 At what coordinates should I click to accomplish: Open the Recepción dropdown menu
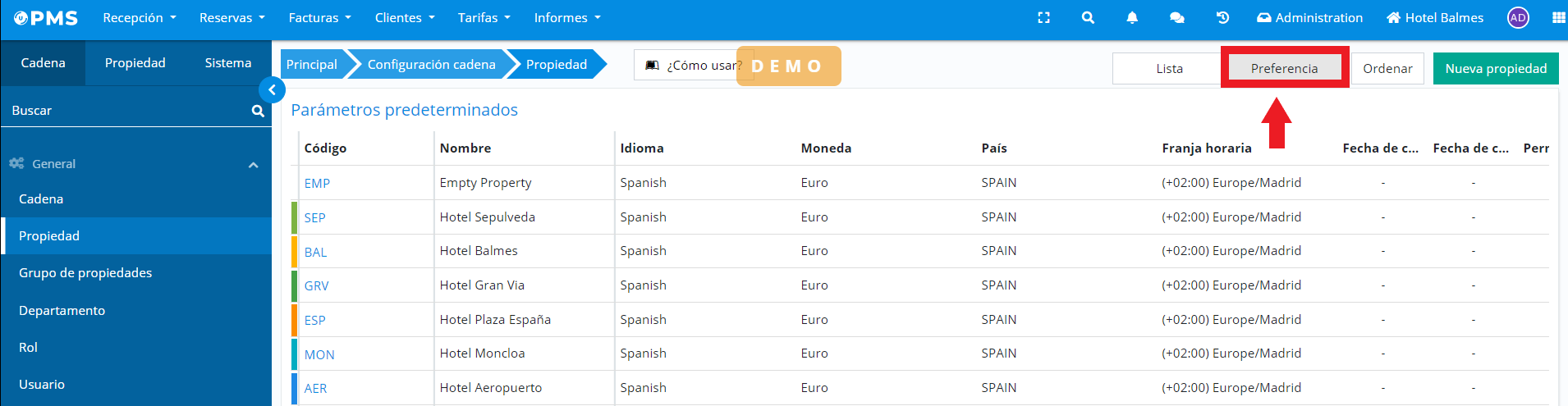coord(139,18)
